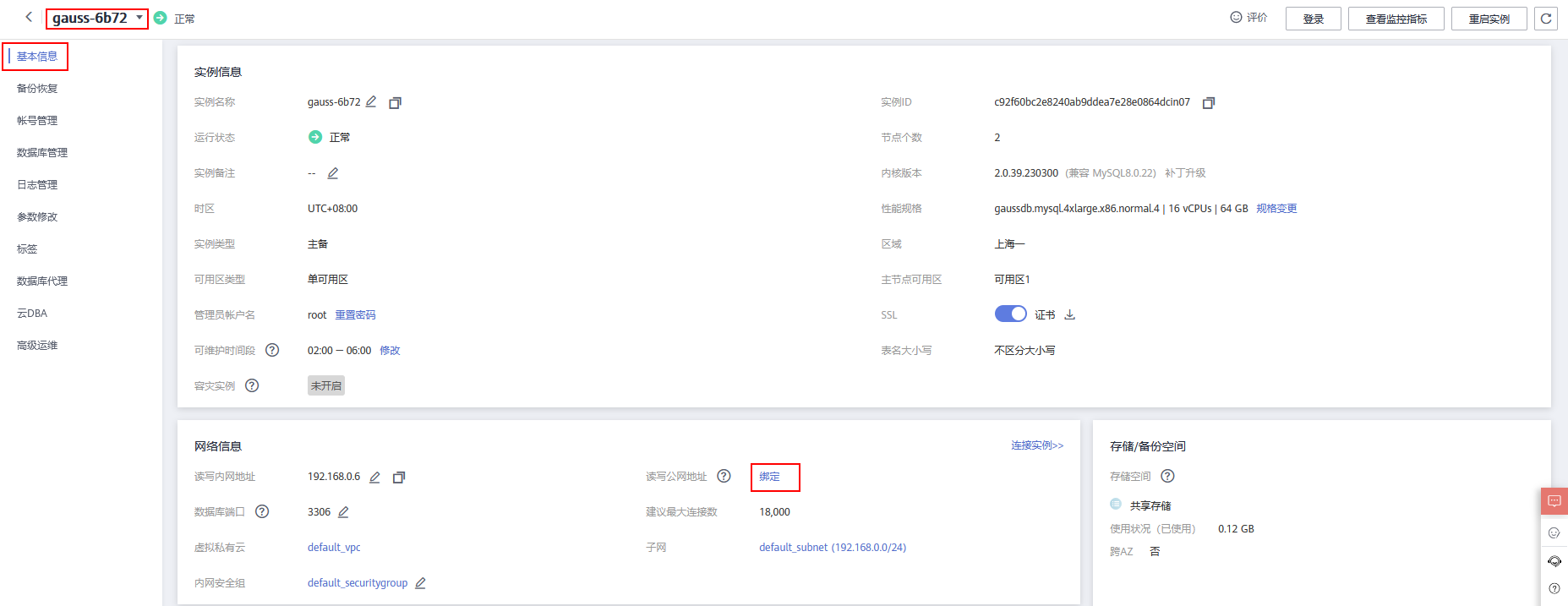Open 云DBA in the sidebar
The image size is (1568, 606).
click(32, 314)
